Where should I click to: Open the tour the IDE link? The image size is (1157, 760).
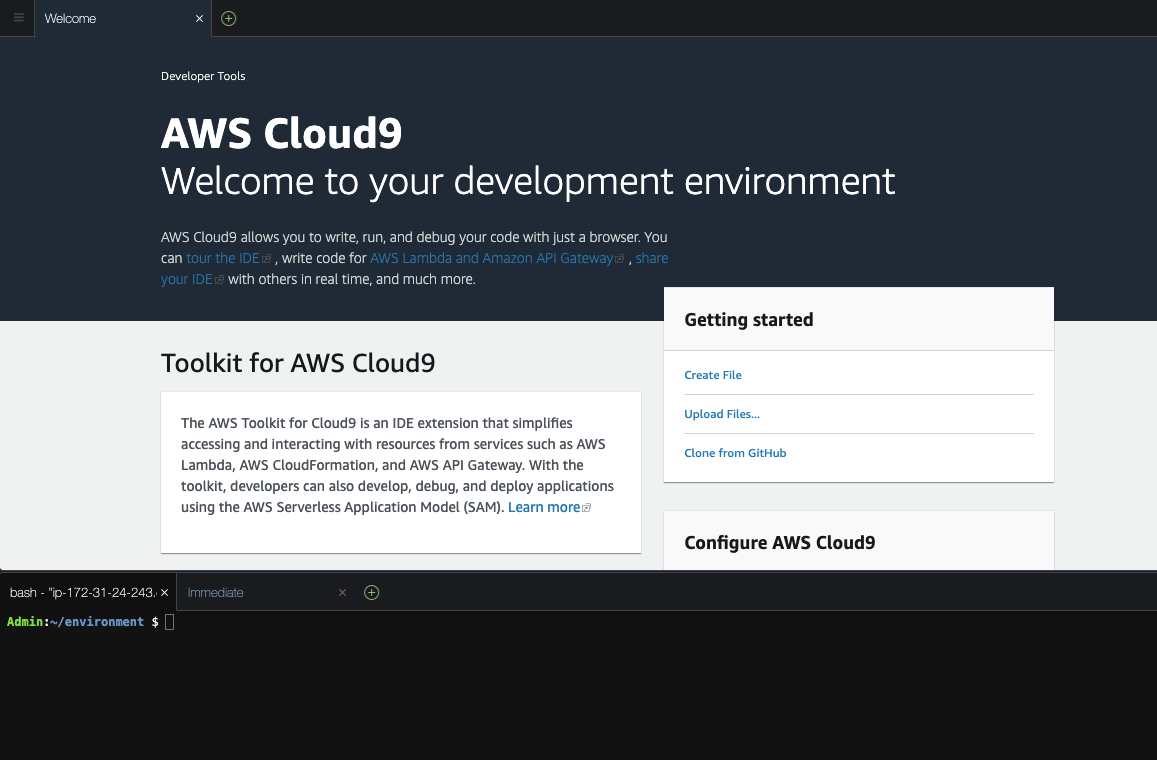pos(222,258)
